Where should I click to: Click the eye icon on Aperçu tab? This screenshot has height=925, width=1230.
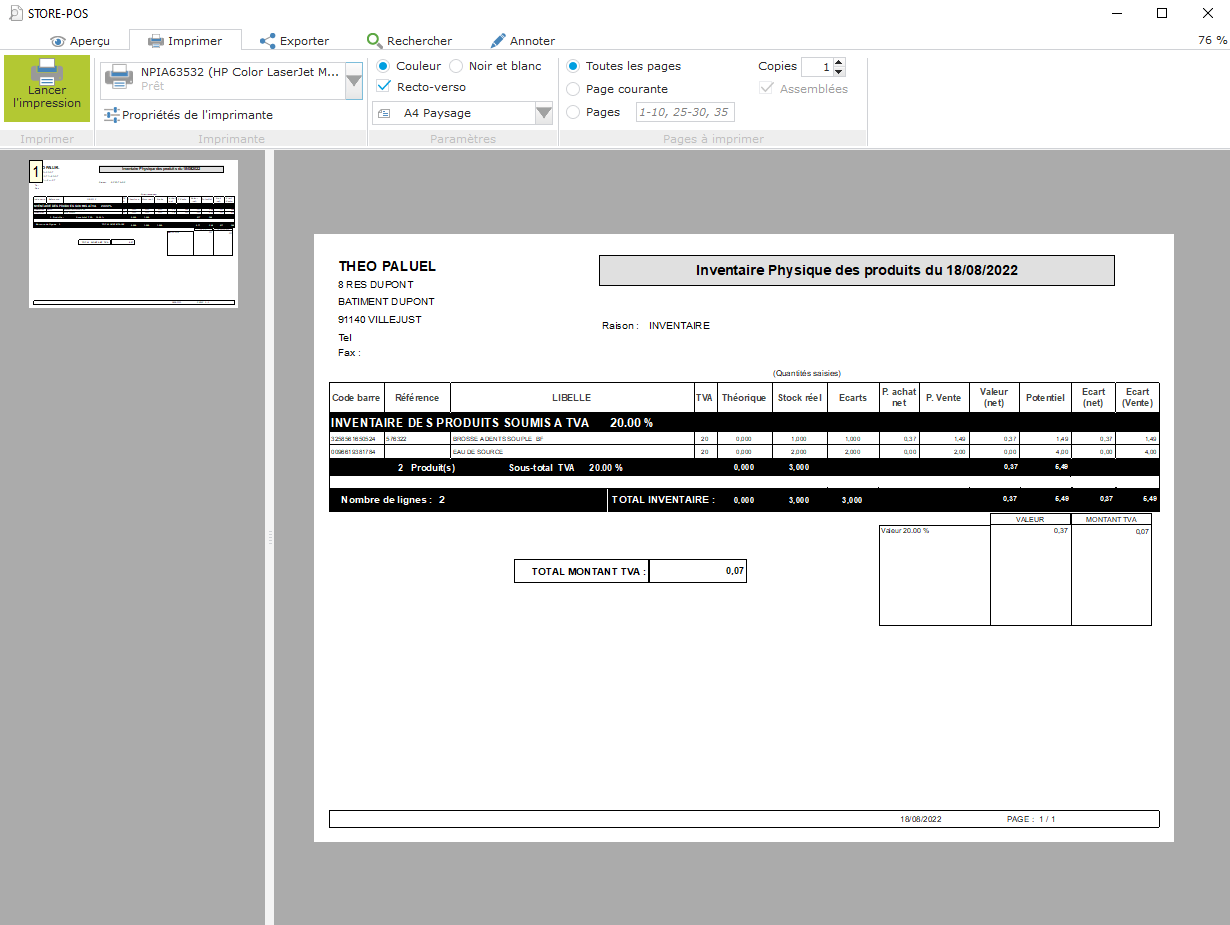click(58, 41)
